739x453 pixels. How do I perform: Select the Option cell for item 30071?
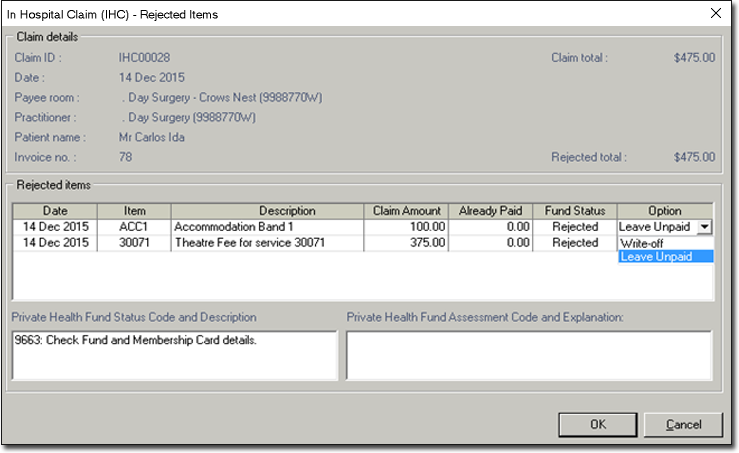(x=665, y=243)
